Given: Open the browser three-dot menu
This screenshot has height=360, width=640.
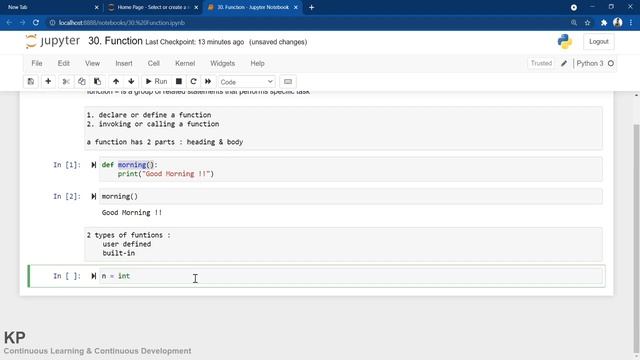Looking at the screenshot, I should point(631,23).
